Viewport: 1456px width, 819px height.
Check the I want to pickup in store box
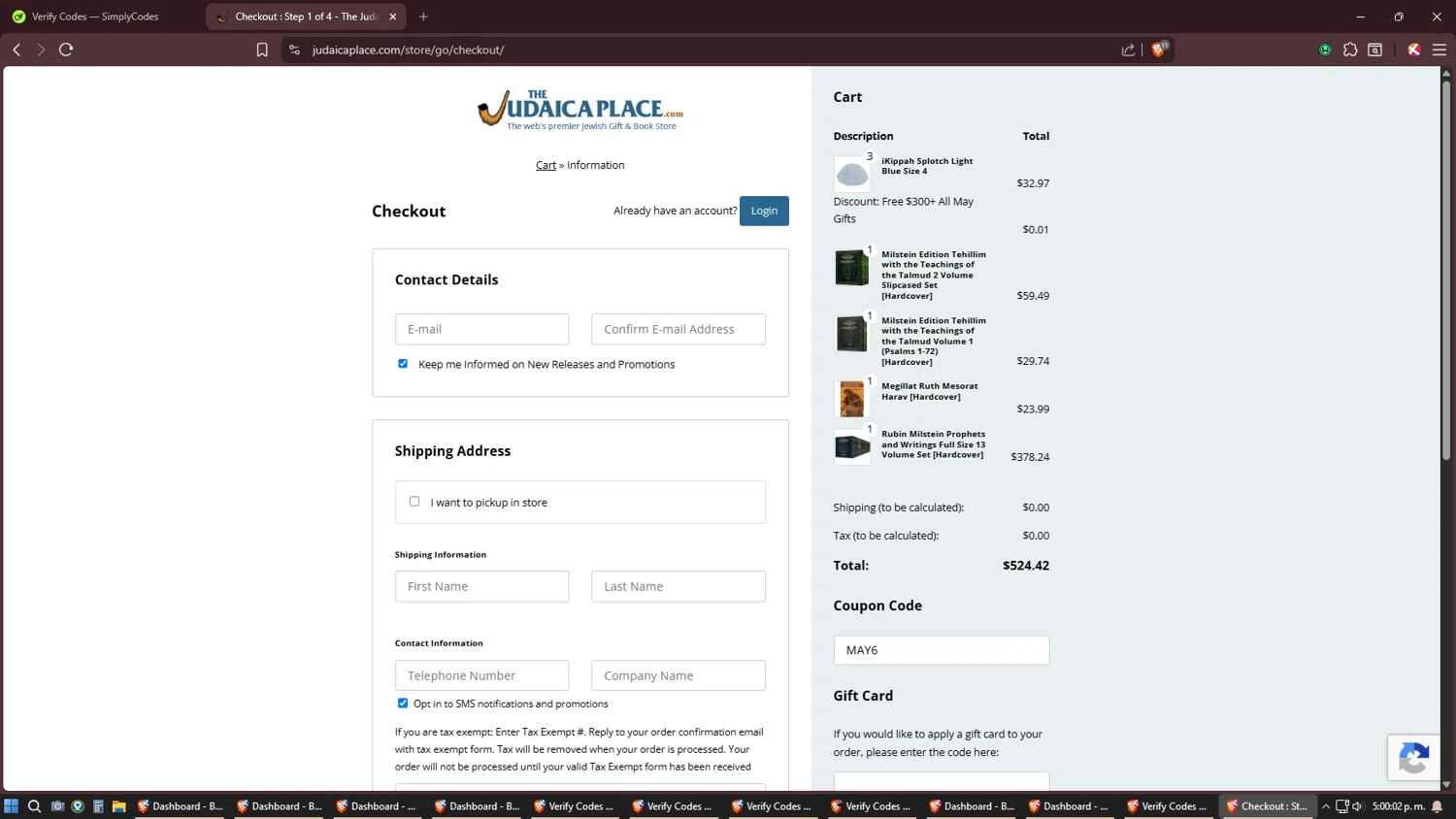point(414,502)
